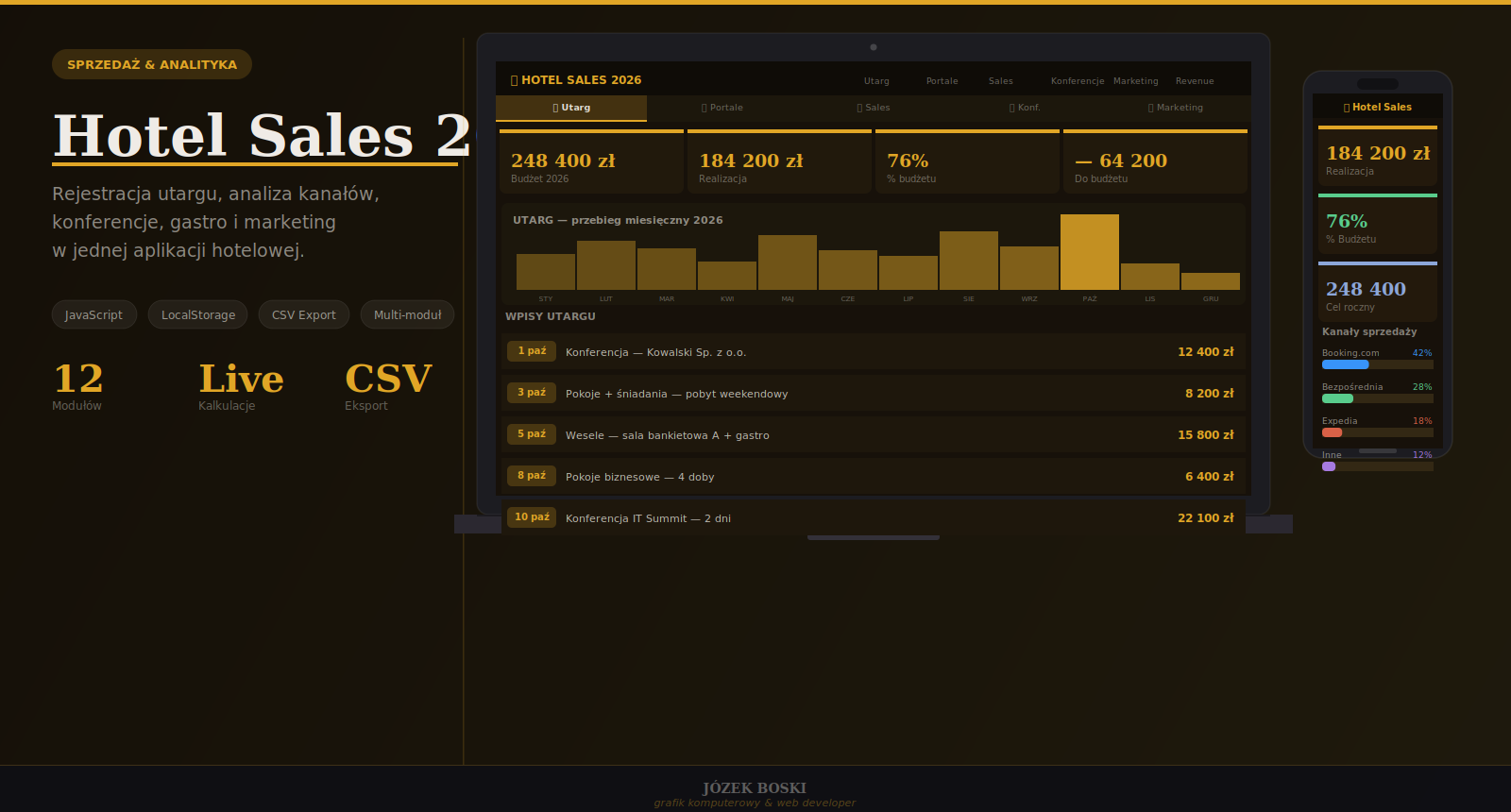Click the 10 paź date badge
The width and height of the screenshot is (1511, 812).
[532, 517]
